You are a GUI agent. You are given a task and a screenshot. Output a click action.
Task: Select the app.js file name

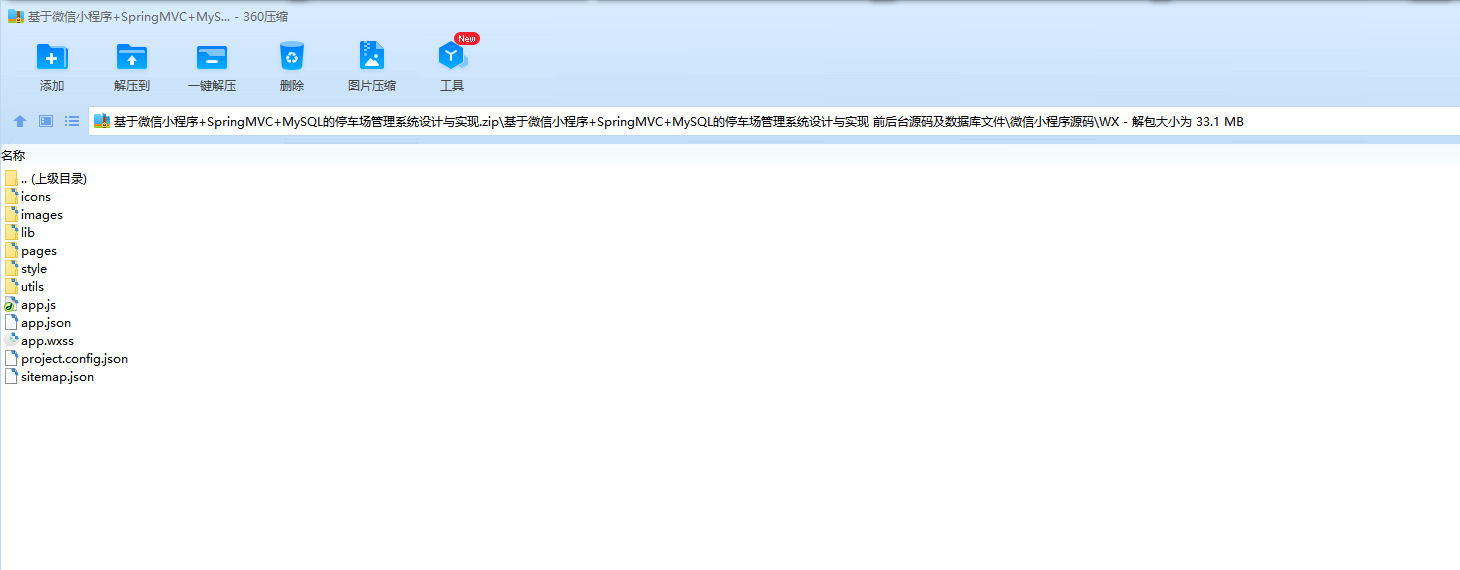[x=38, y=305]
